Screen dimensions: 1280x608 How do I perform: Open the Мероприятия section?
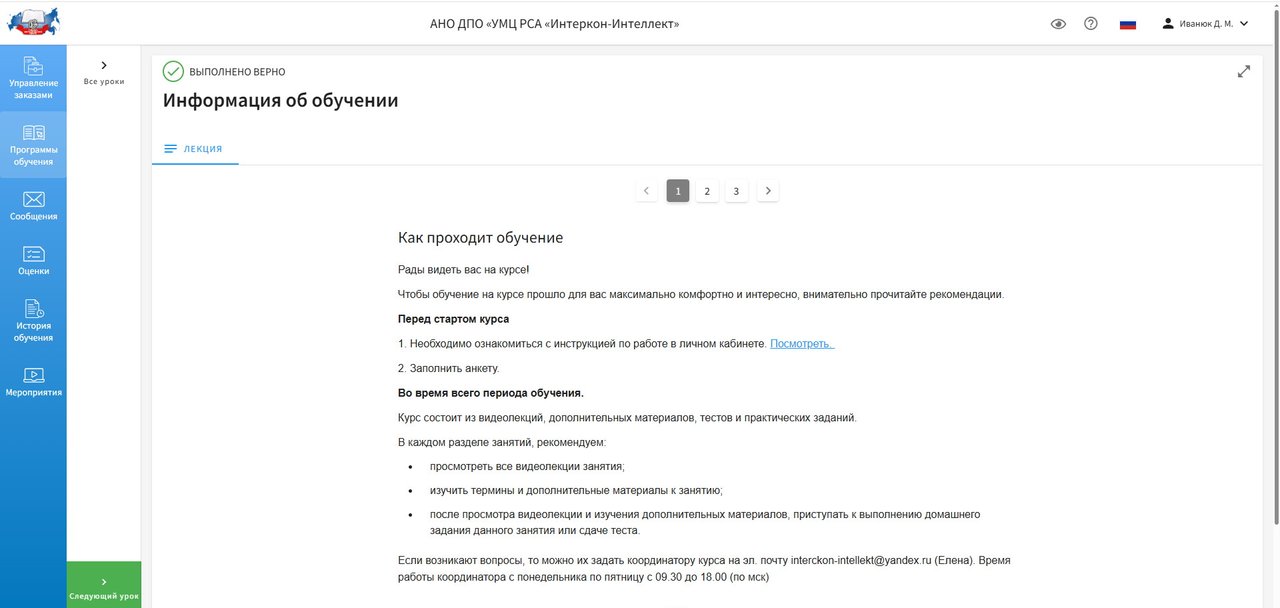coord(33,381)
